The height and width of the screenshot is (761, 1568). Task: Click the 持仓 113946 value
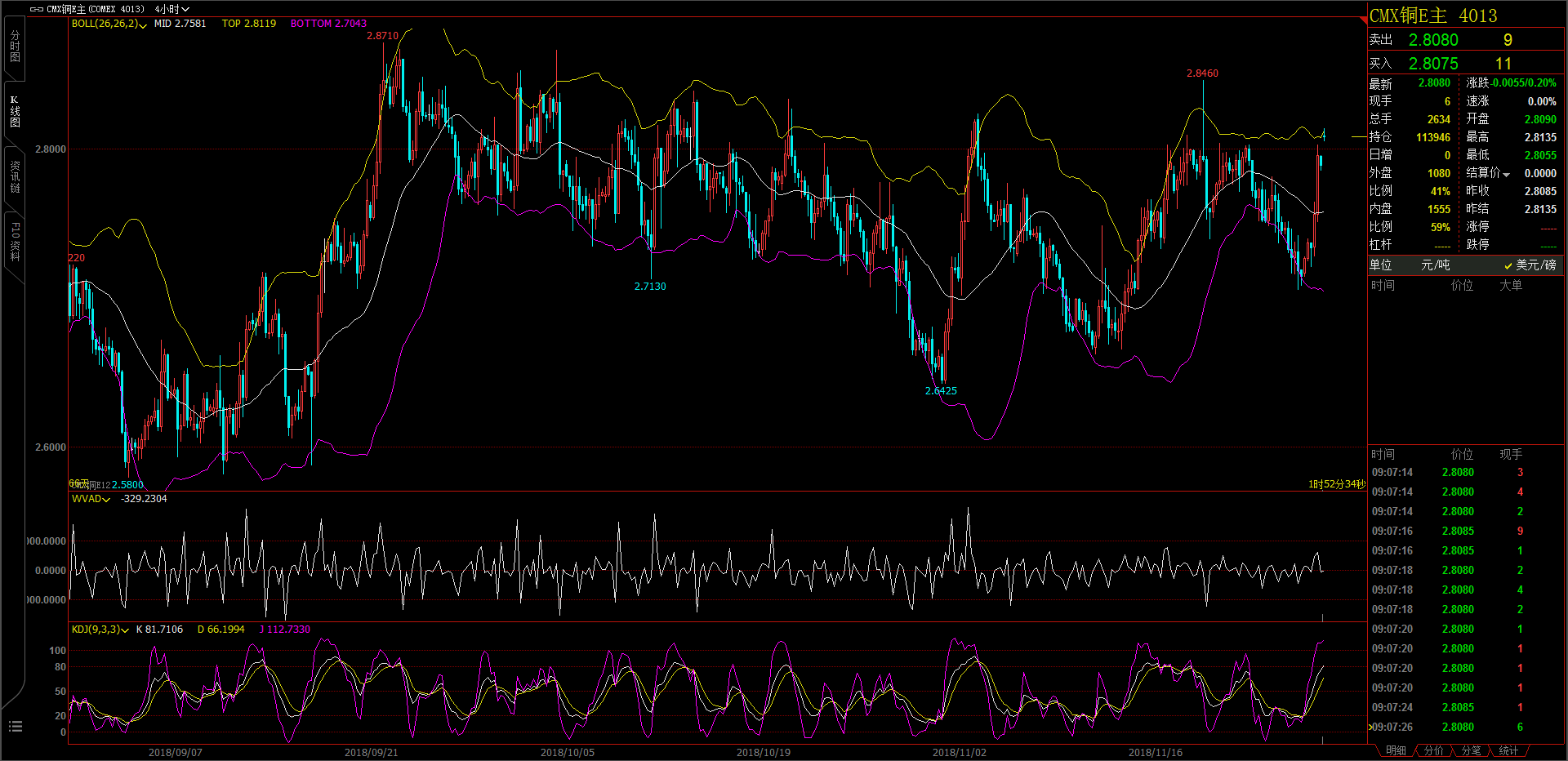[x=1433, y=138]
